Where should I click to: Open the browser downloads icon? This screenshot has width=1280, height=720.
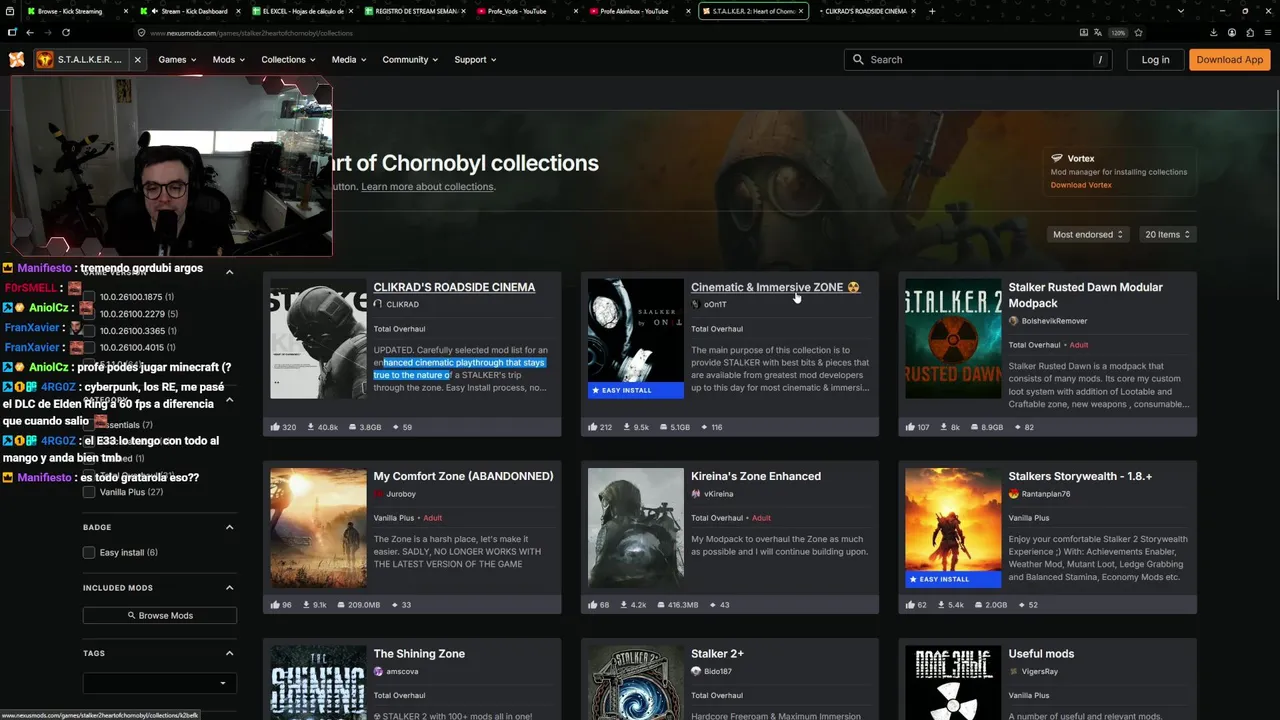(x=1213, y=32)
